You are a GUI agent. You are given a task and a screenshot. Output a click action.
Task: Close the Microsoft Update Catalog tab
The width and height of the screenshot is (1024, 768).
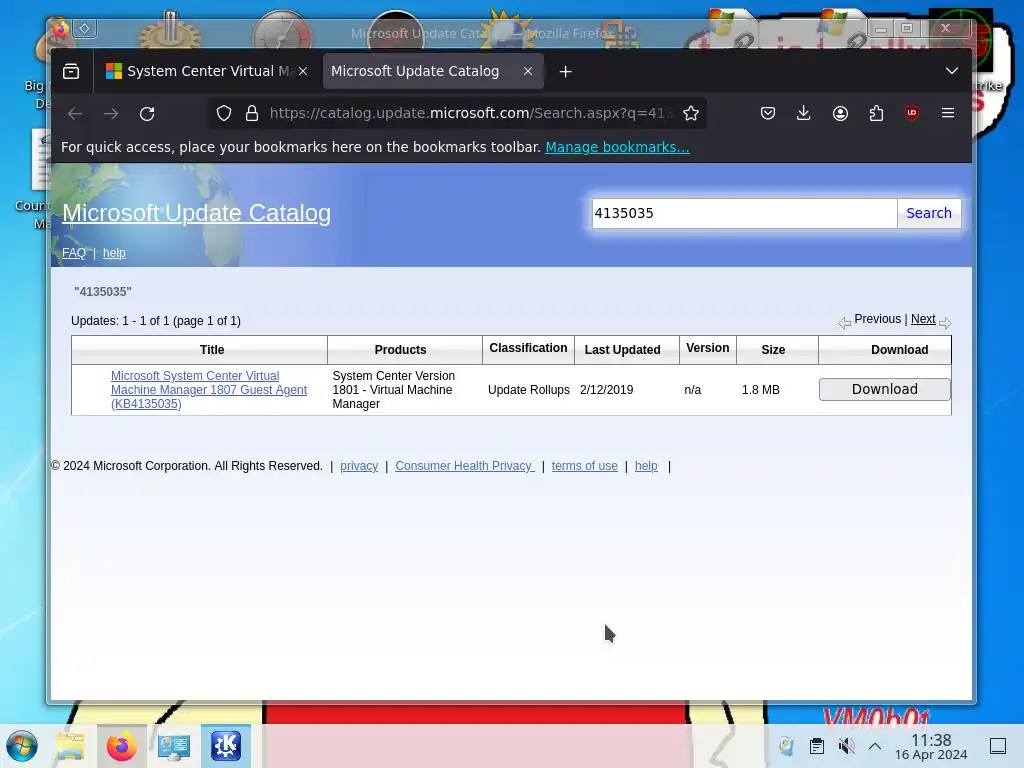528,71
